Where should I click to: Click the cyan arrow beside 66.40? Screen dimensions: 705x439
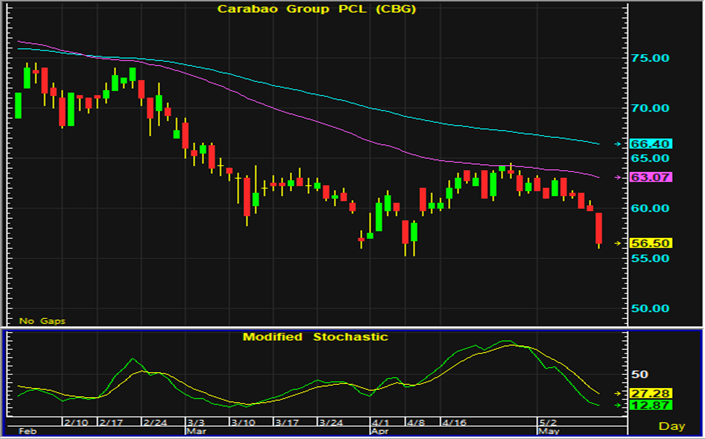(617, 144)
